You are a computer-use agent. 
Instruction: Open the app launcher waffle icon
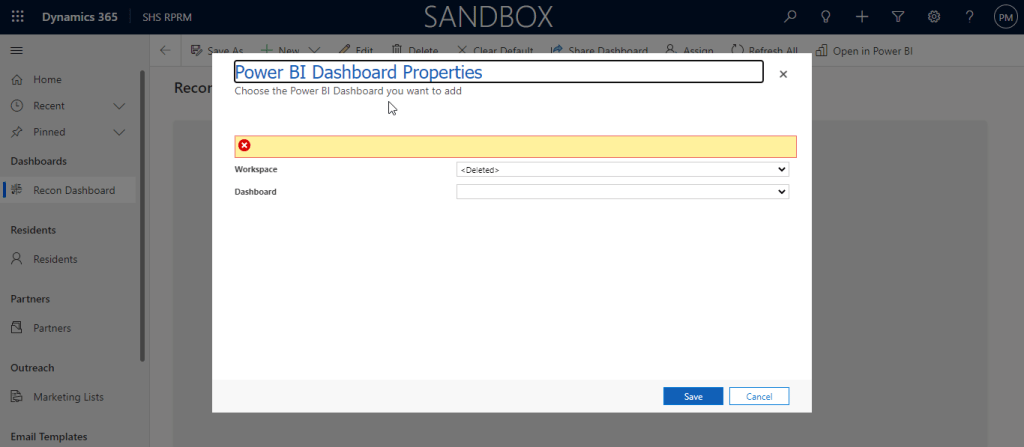point(17,17)
